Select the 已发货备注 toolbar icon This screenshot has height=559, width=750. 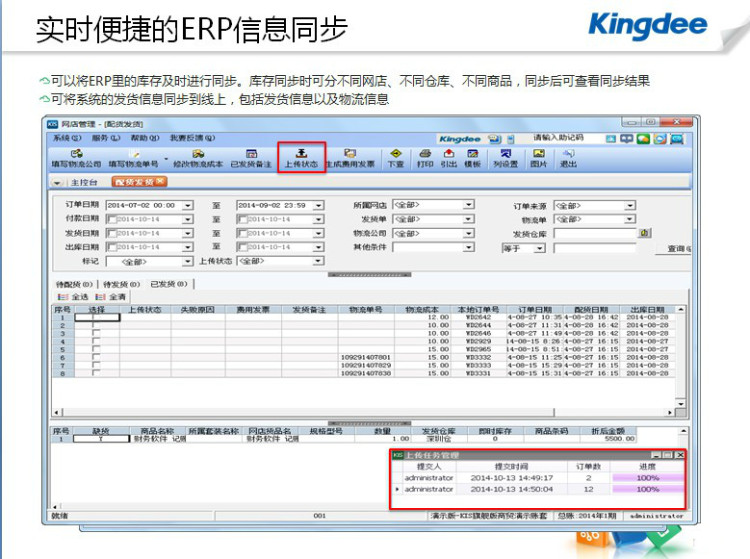(251, 157)
